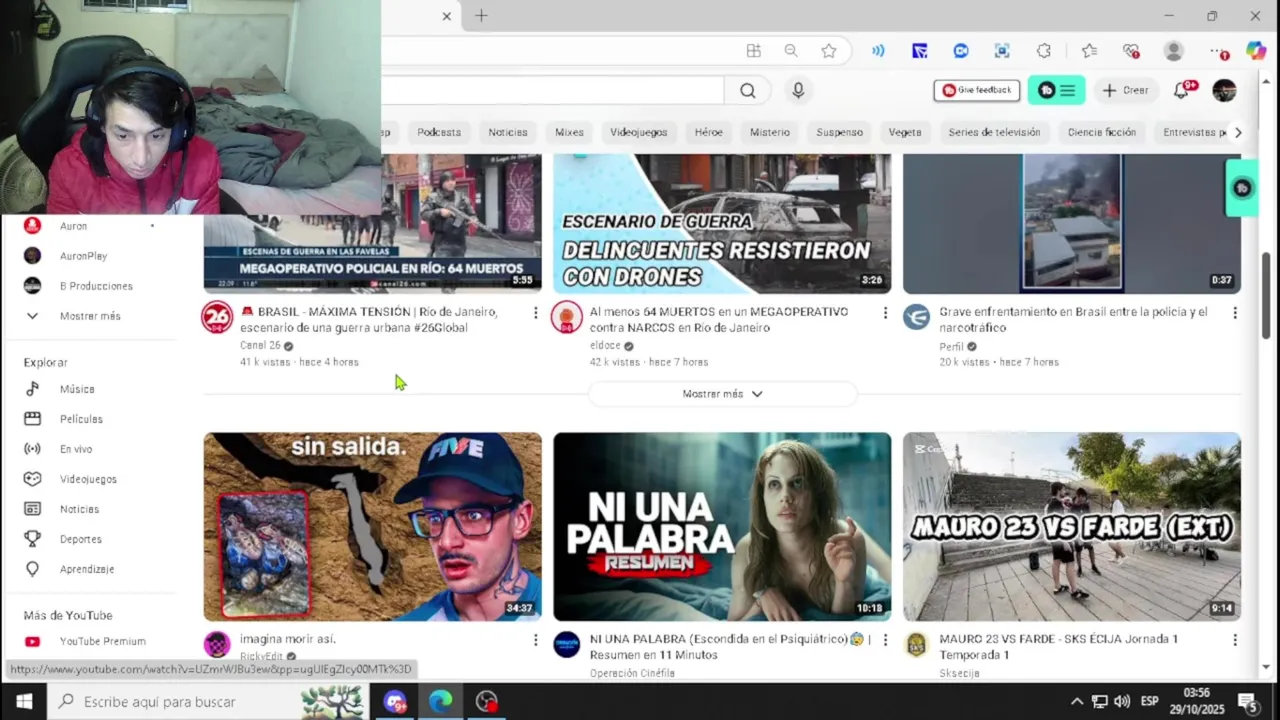
Task: Open YouTube notifications bell
Action: [x=1182, y=91]
